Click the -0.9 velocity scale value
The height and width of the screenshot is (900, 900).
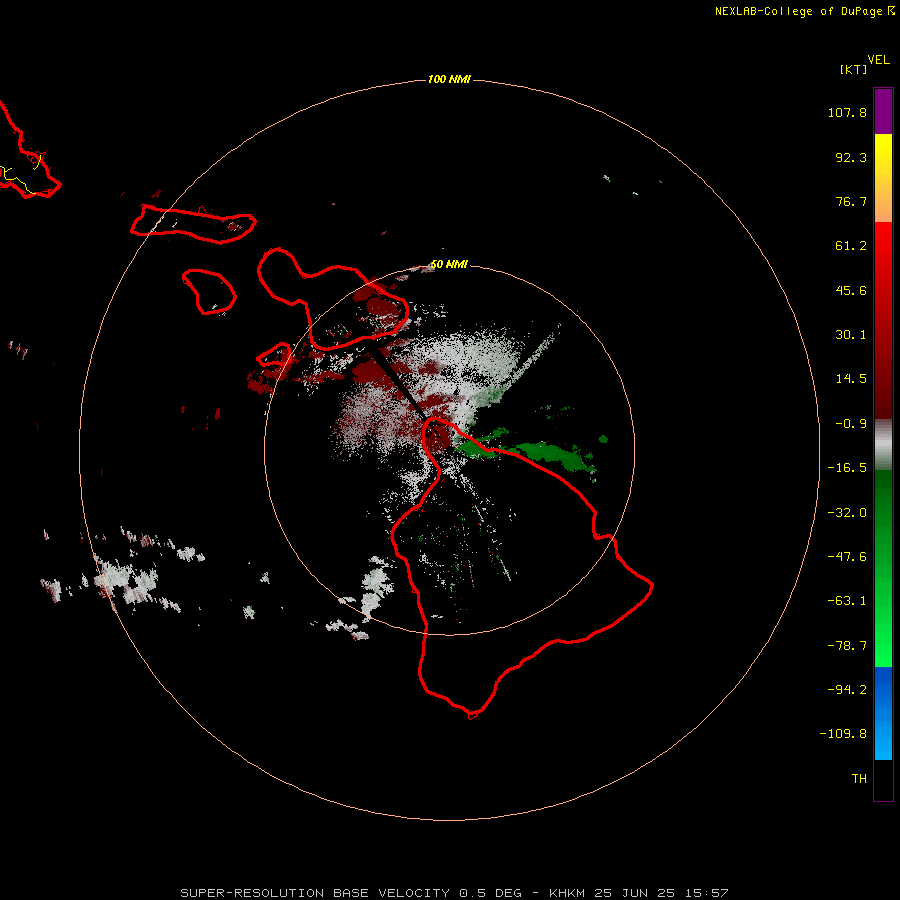tap(851, 424)
